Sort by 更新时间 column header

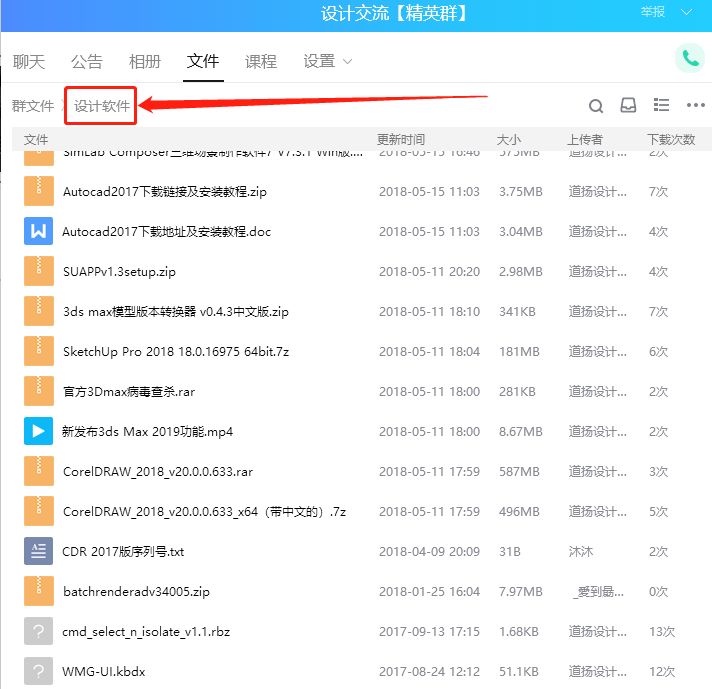coord(401,139)
